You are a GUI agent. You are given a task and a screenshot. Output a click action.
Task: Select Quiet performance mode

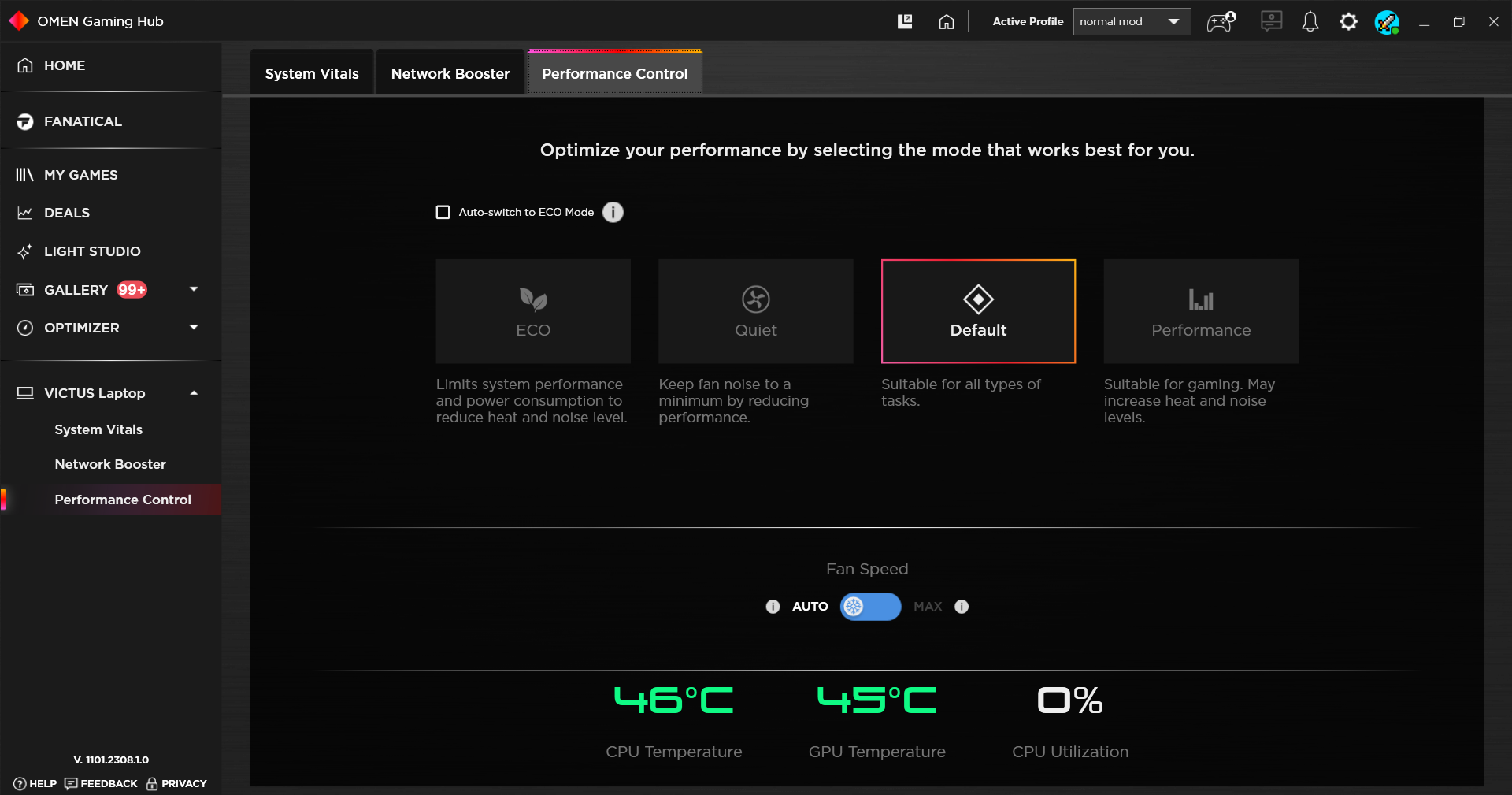(756, 311)
